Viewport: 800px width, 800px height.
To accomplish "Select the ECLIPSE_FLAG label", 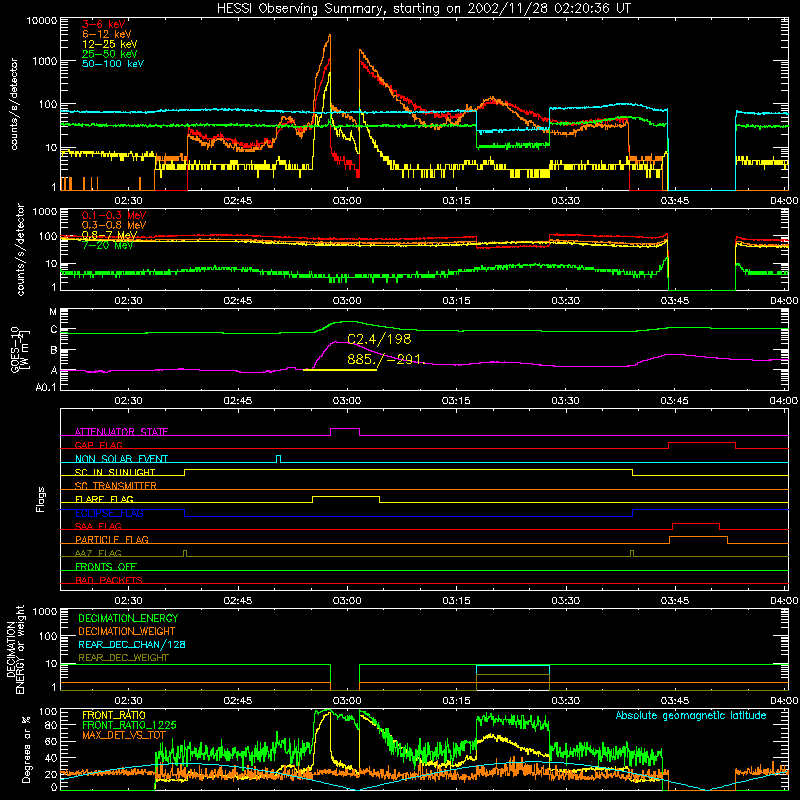I will [x=109, y=513].
